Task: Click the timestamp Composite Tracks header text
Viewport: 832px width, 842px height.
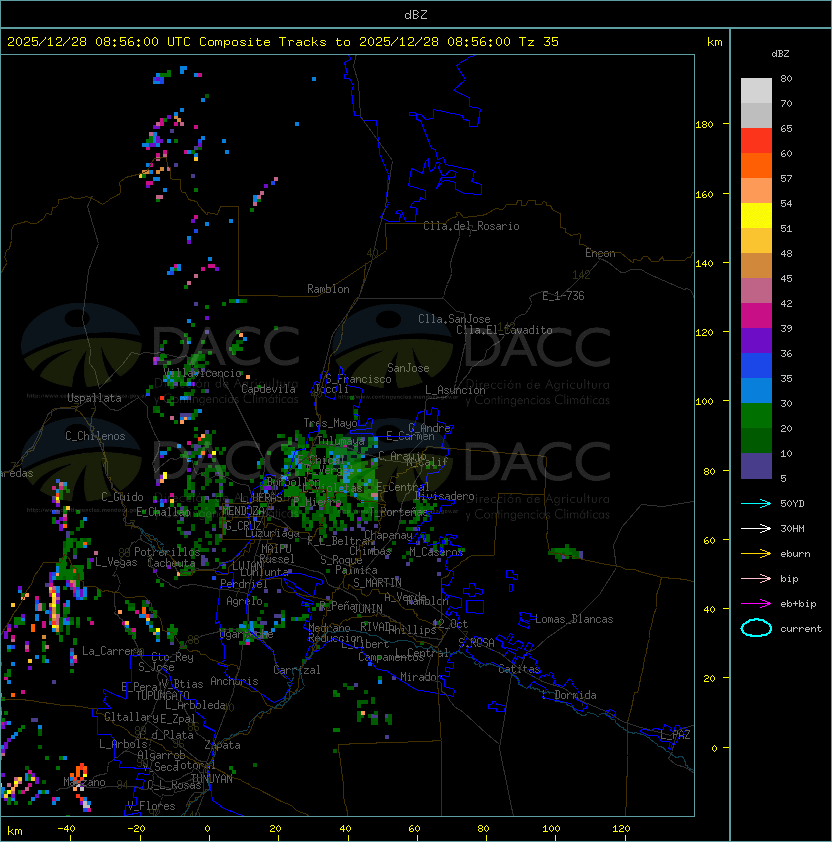Action: click(x=283, y=42)
